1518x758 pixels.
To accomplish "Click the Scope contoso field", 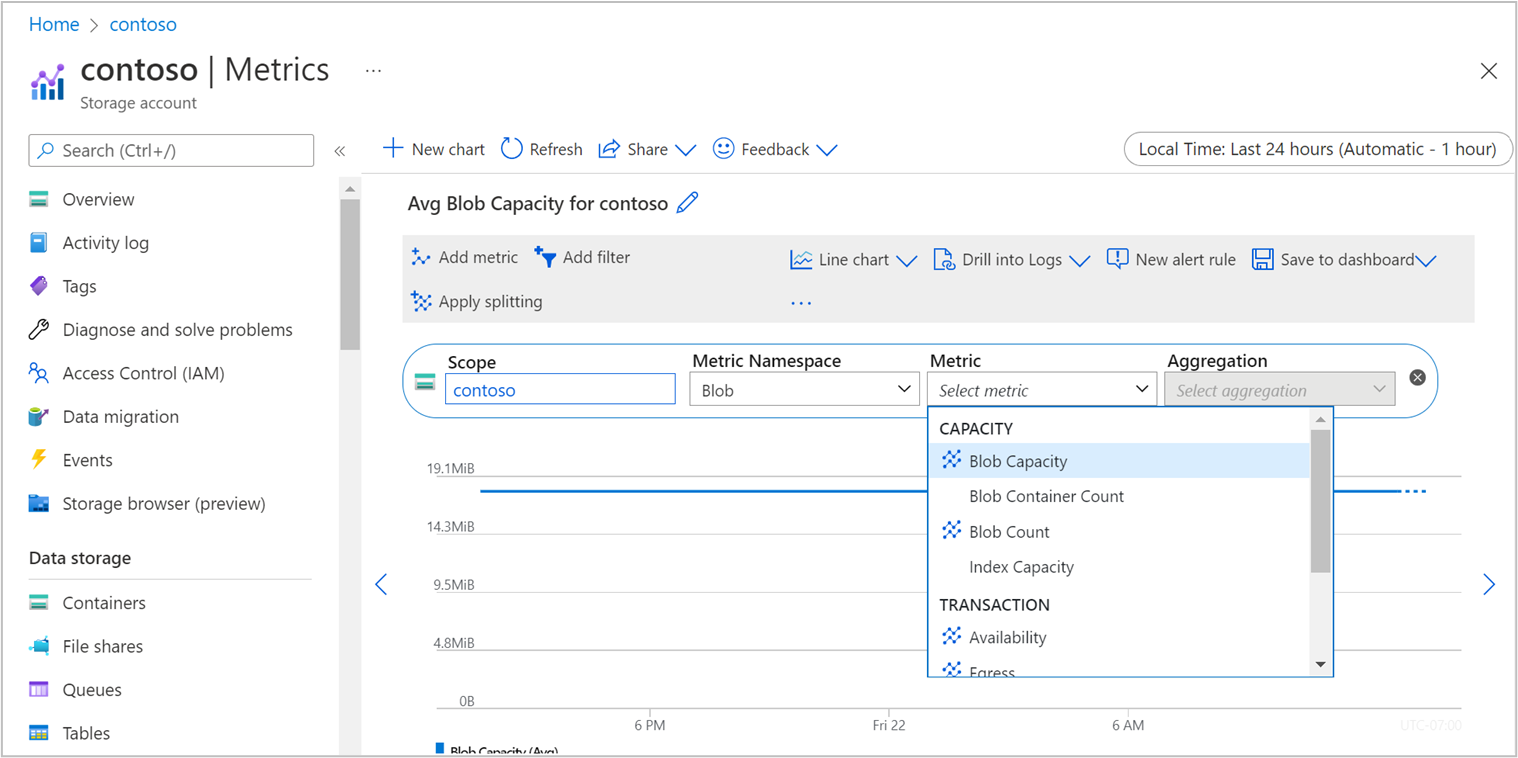I will pyautogui.click(x=560, y=390).
